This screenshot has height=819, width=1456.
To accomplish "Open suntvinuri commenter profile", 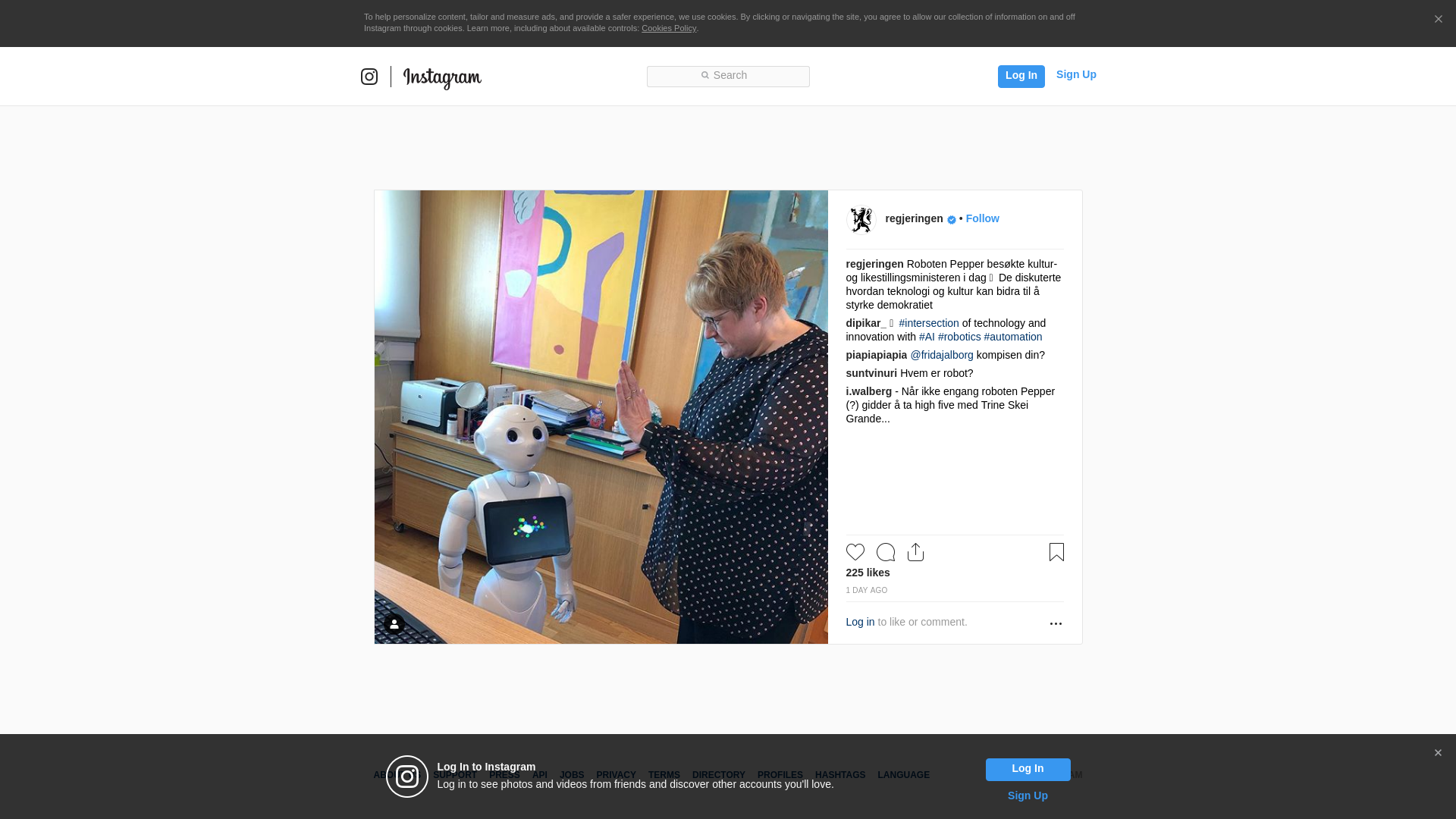I will pyautogui.click(x=871, y=373).
